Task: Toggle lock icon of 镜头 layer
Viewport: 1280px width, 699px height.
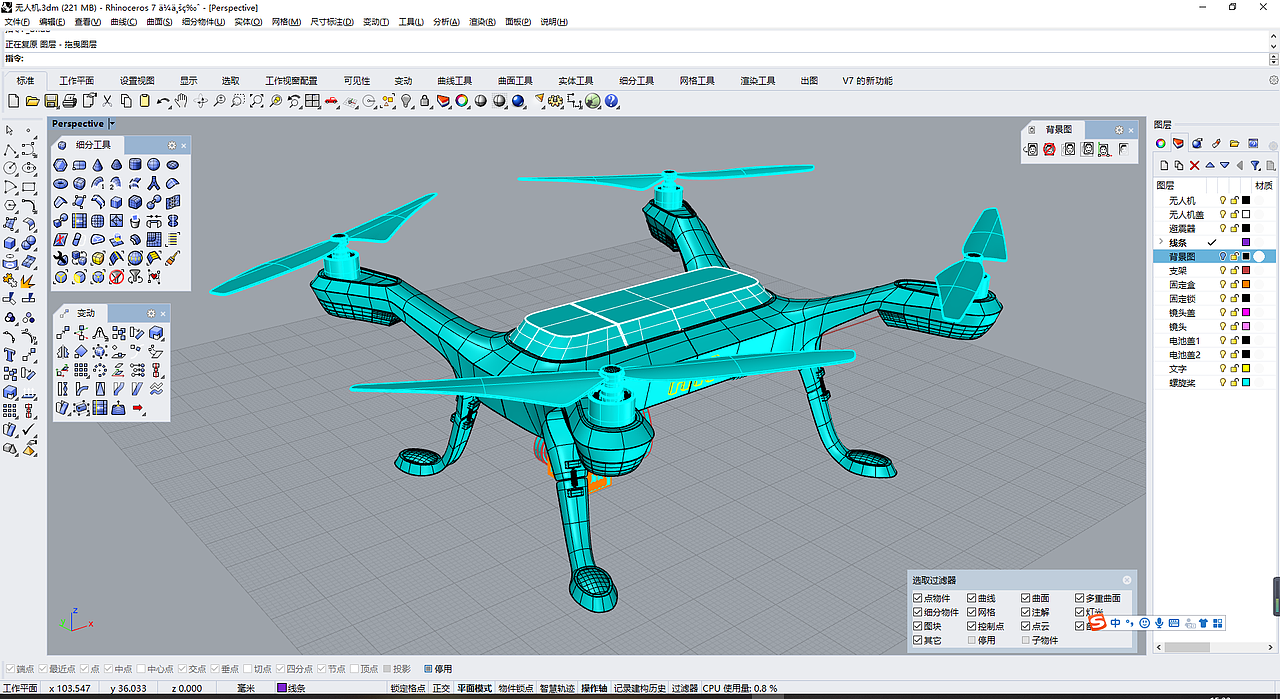Action: (1234, 326)
